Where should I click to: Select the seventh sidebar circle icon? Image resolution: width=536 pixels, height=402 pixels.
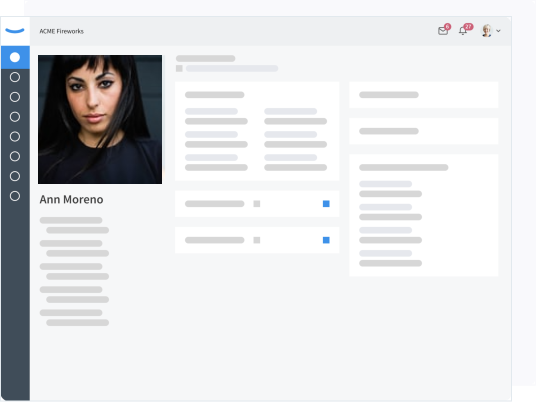pos(15,176)
